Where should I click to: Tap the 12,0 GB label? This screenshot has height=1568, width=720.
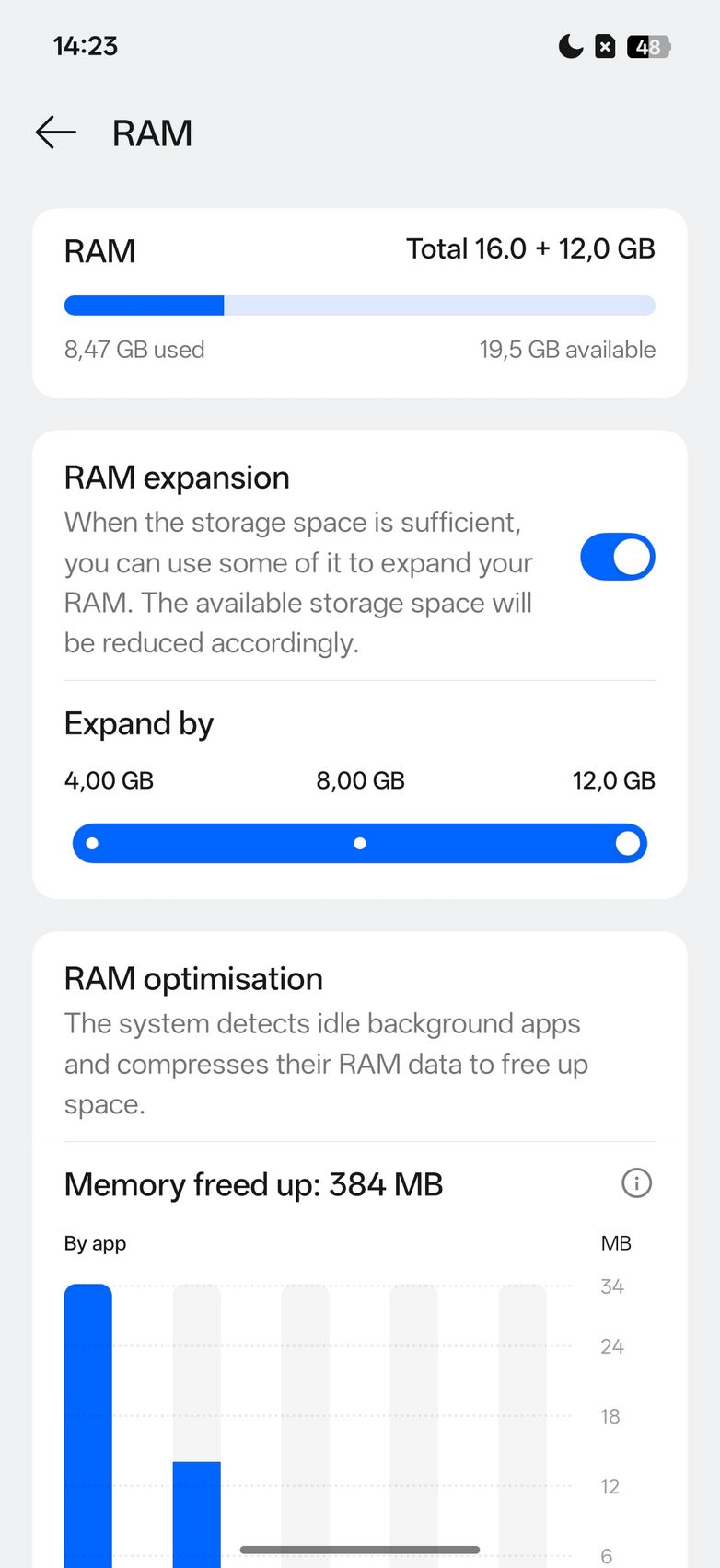tap(613, 781)
